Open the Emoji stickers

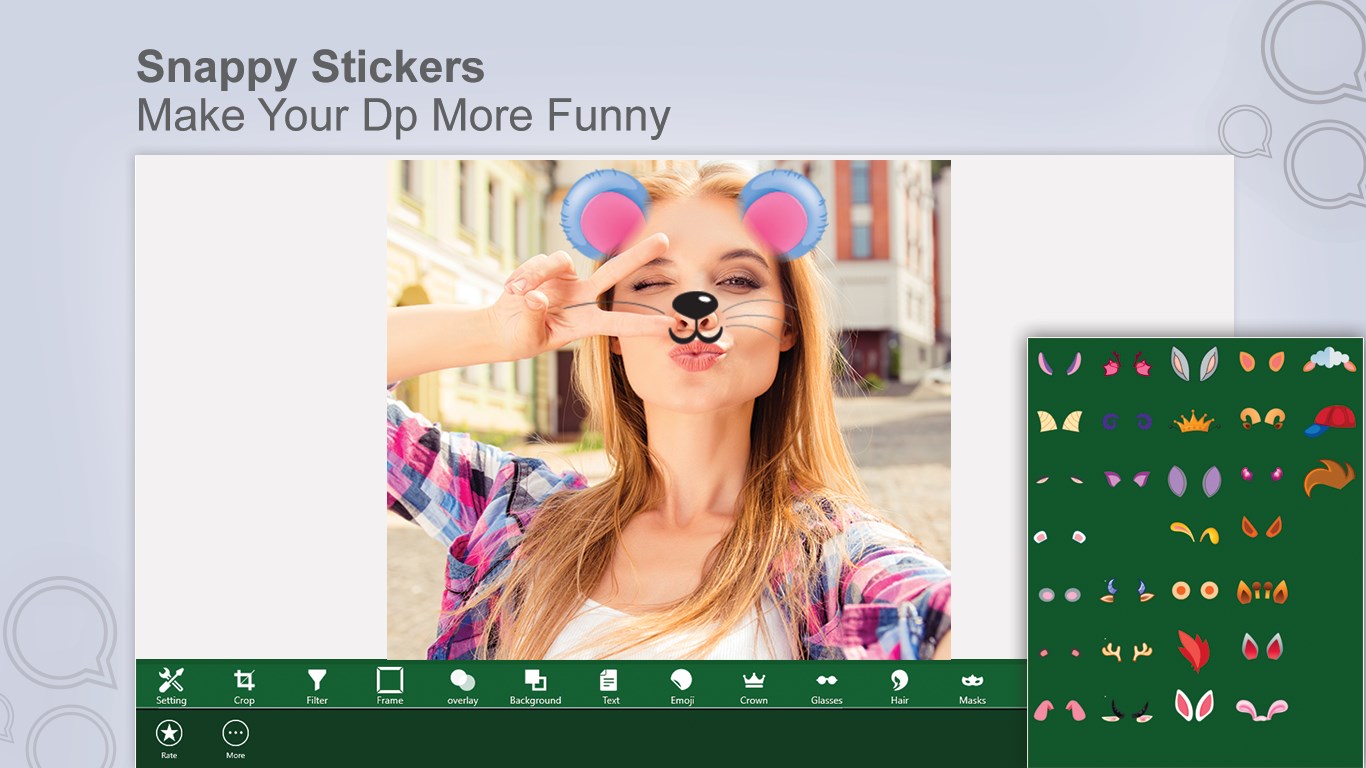point(682,686)
